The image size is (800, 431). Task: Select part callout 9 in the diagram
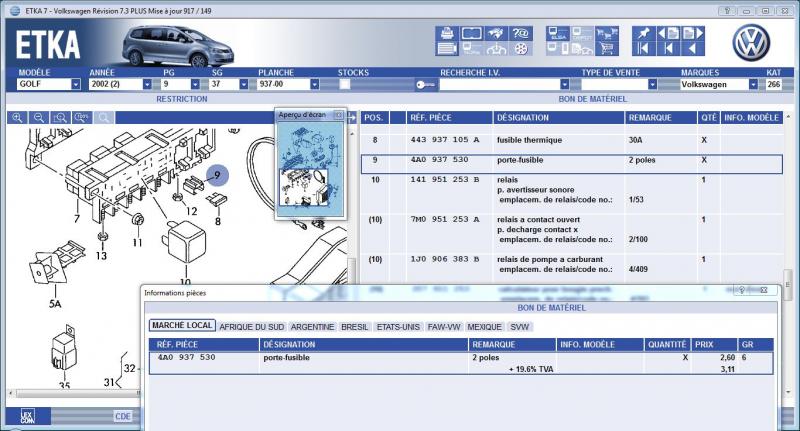coord(217,175)
